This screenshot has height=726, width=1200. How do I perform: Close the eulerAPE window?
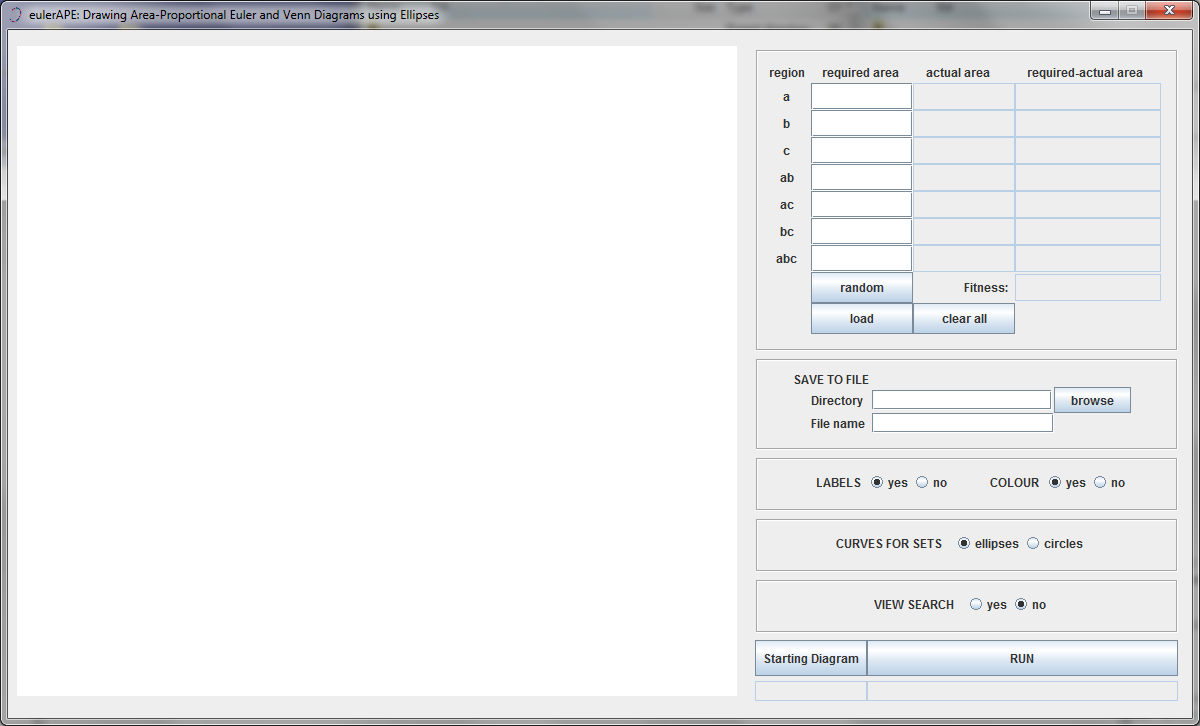[1168, 10]
